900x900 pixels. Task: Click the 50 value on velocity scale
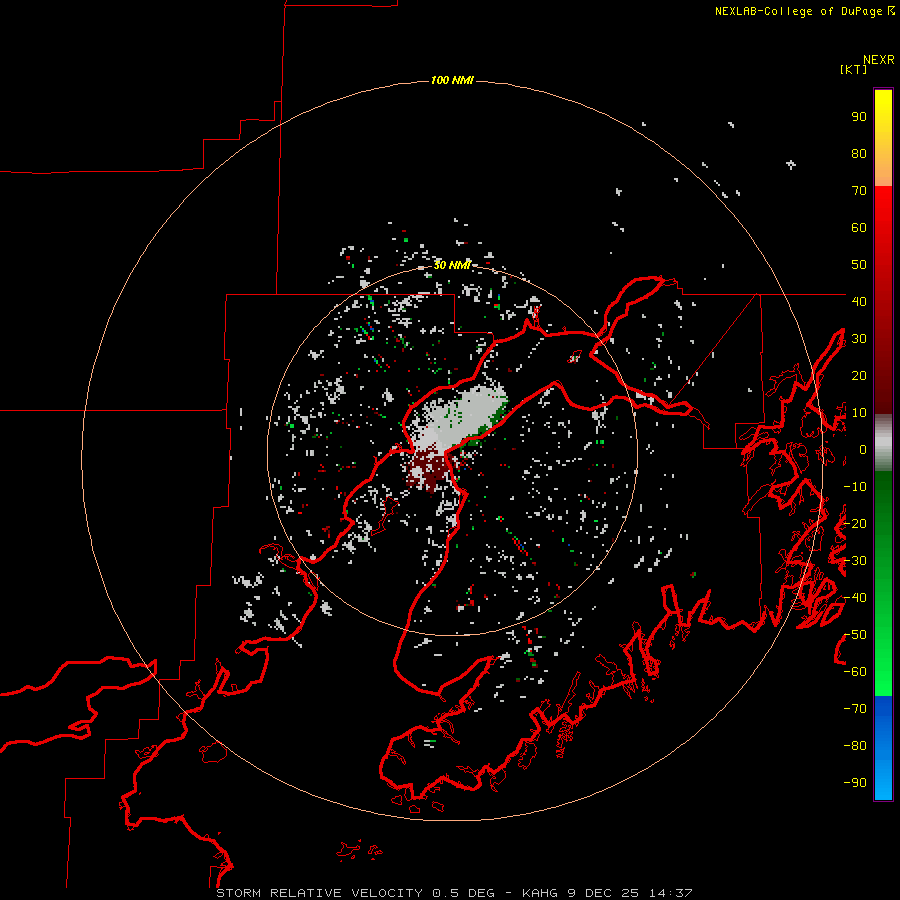[859, 265]
